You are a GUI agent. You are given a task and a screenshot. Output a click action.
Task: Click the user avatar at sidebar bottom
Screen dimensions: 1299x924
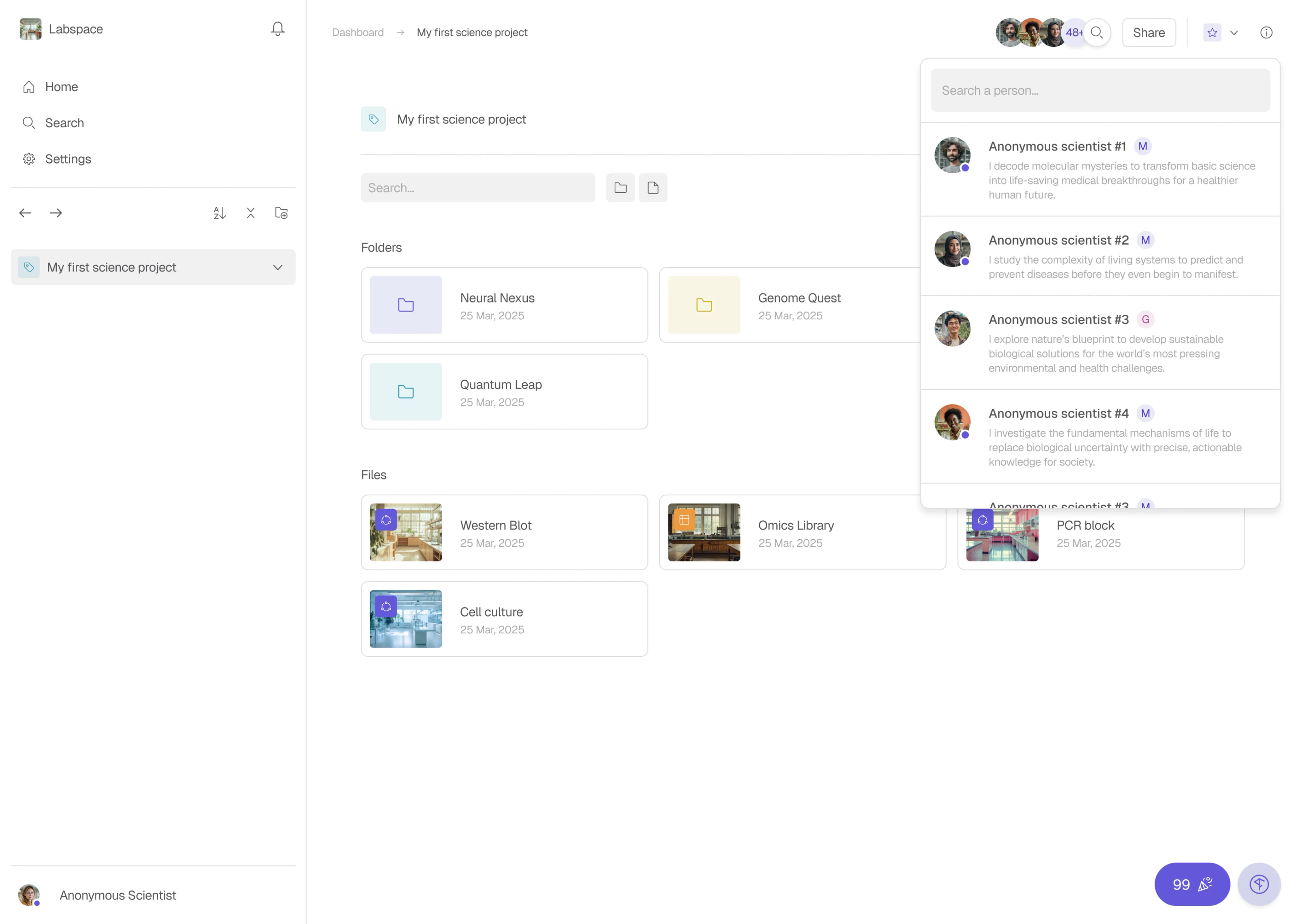pos(28,895)
